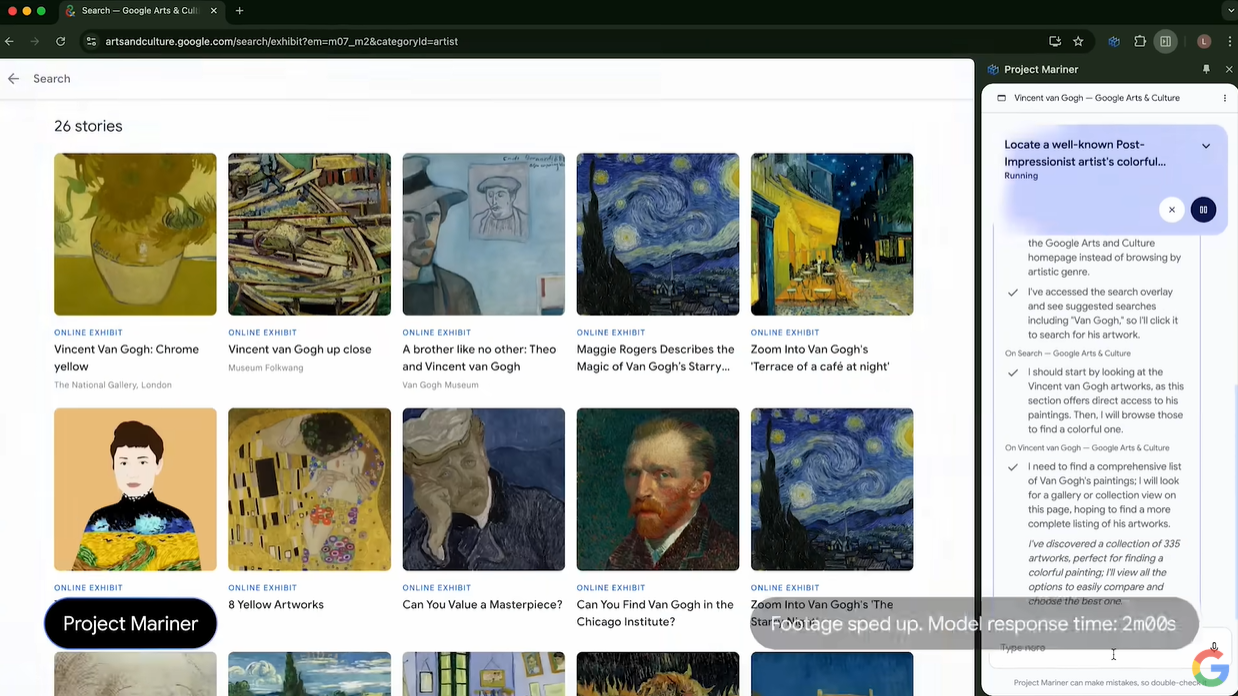This screenshot has width=1238, height=696.
Task: Click the 'Museum Folkwang' caption
Action: 266,367
